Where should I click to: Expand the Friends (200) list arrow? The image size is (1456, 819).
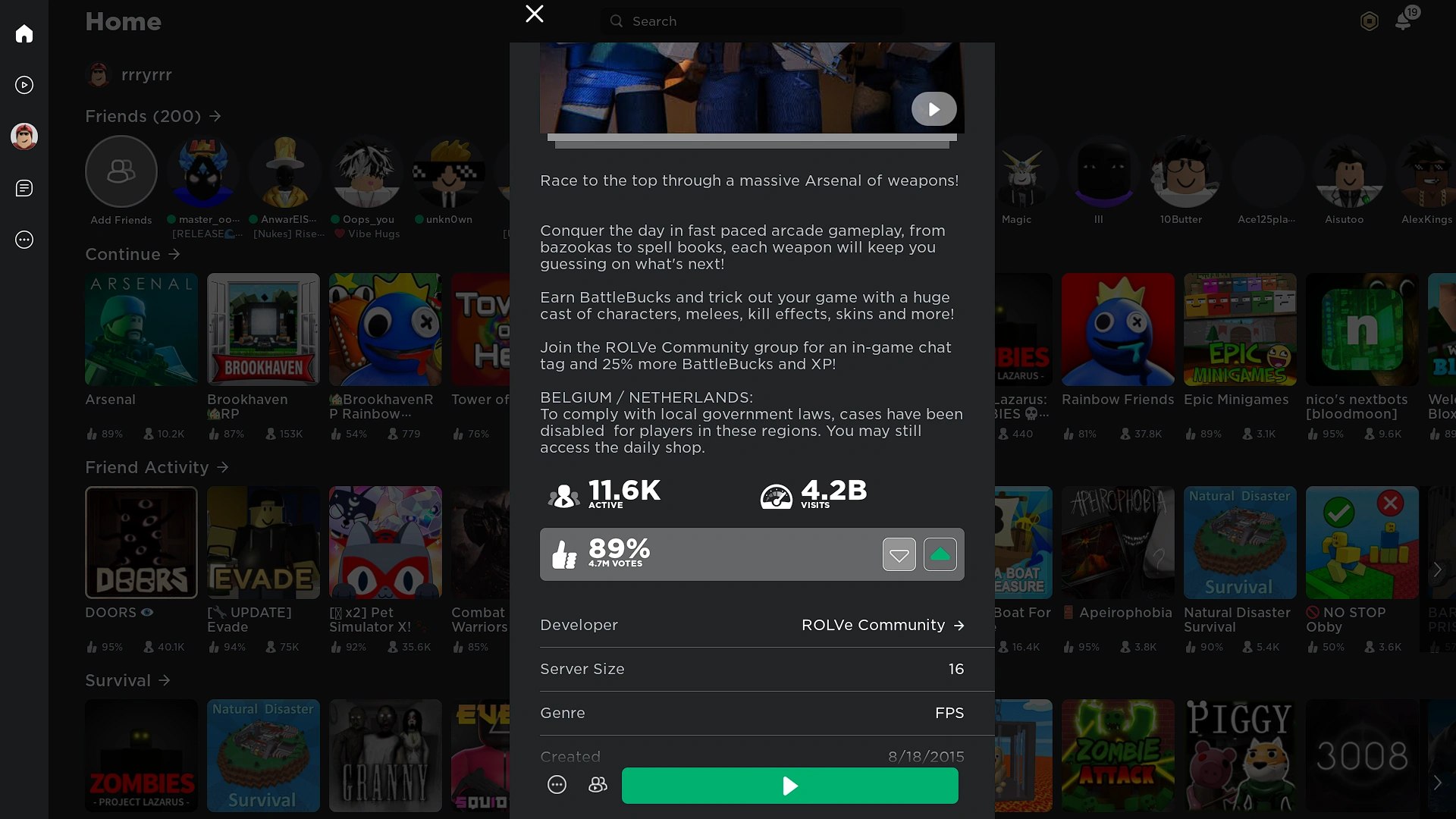pyautogui.click(x=215, y=116)
